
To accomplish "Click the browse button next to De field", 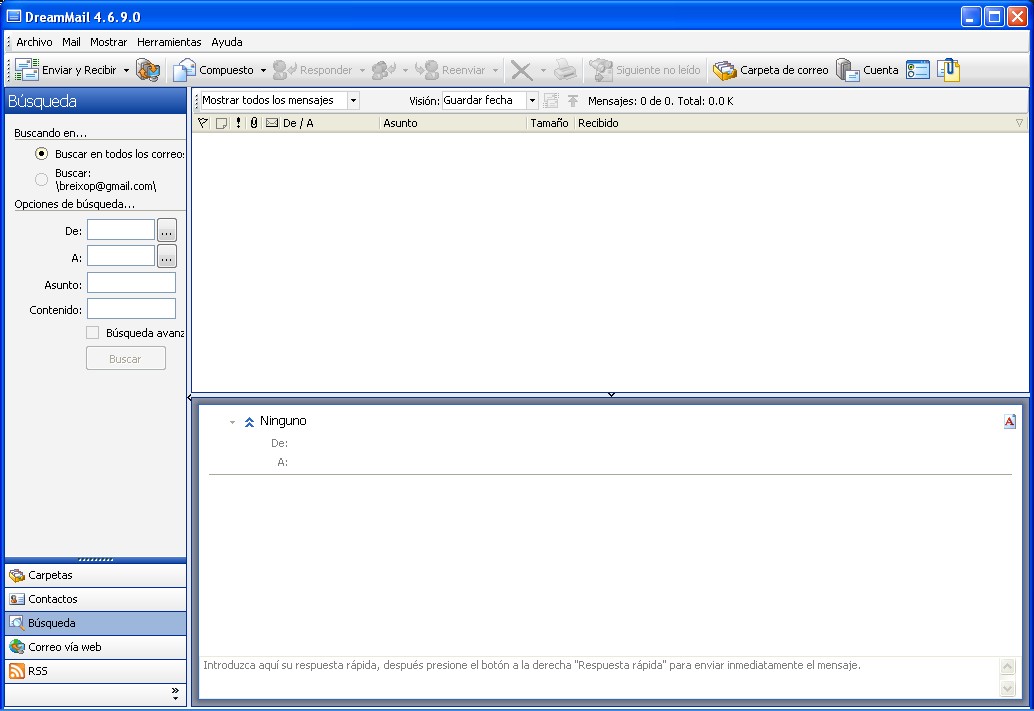I will pos(167,230).
